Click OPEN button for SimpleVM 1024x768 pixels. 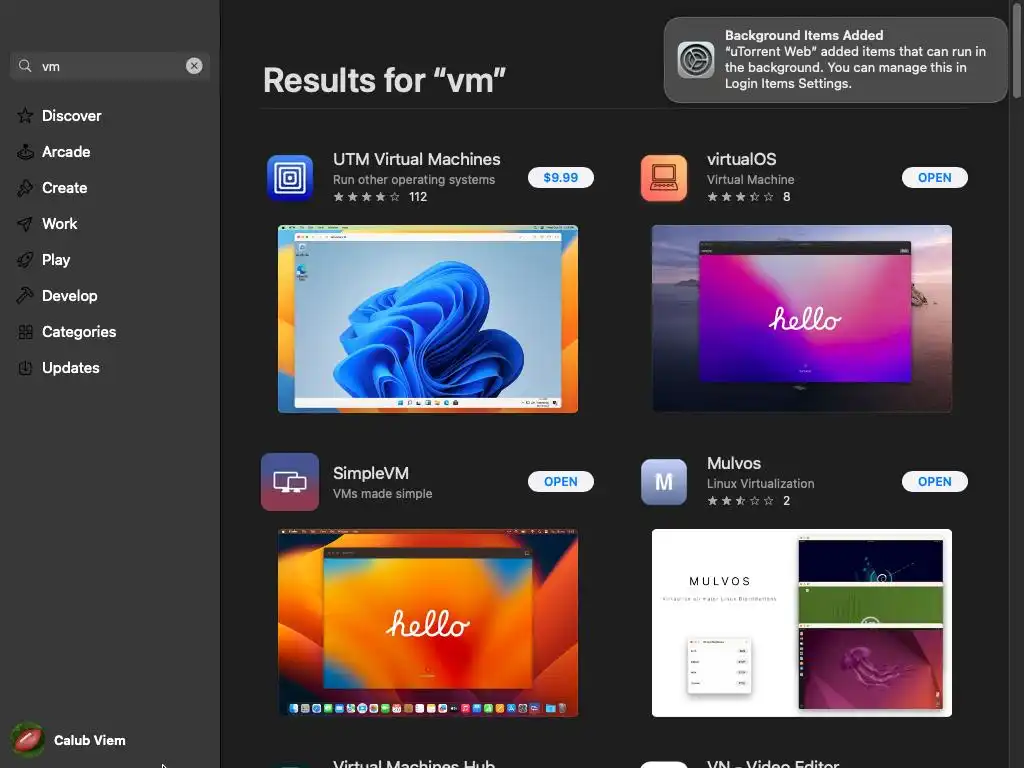point(560,481)
